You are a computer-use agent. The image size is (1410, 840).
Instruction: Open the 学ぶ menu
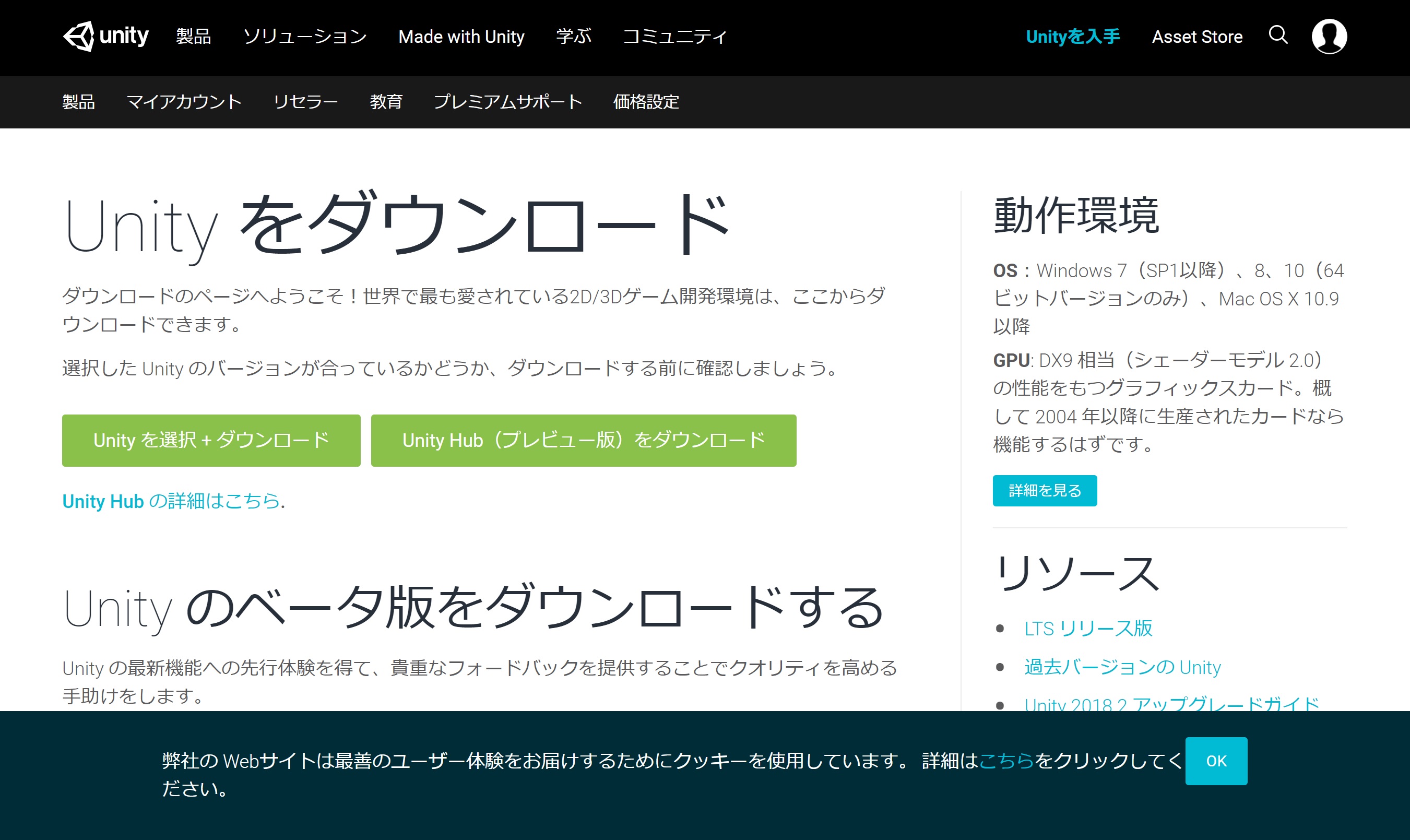coord(574,37)
